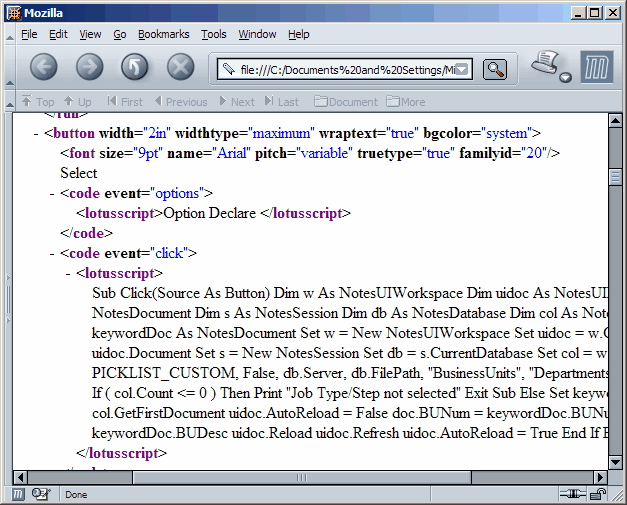Go back with the Back arrow button
Screen dimensions: 627x505
(44, 67)
